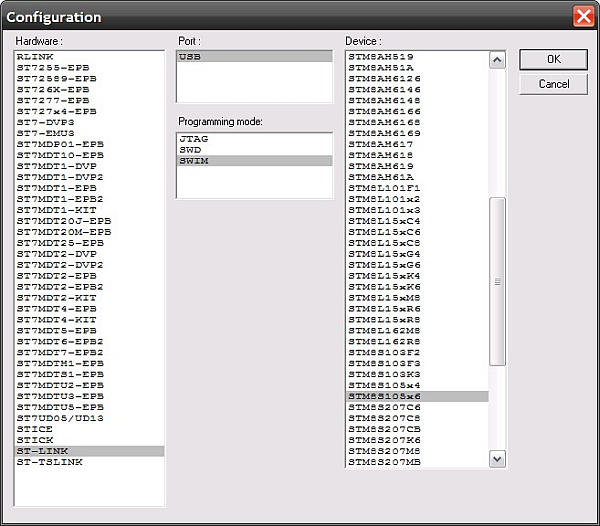Screen dimensions: 600x526
Task: Pick device STM8L162R8
Action: [x=417, y=342]
